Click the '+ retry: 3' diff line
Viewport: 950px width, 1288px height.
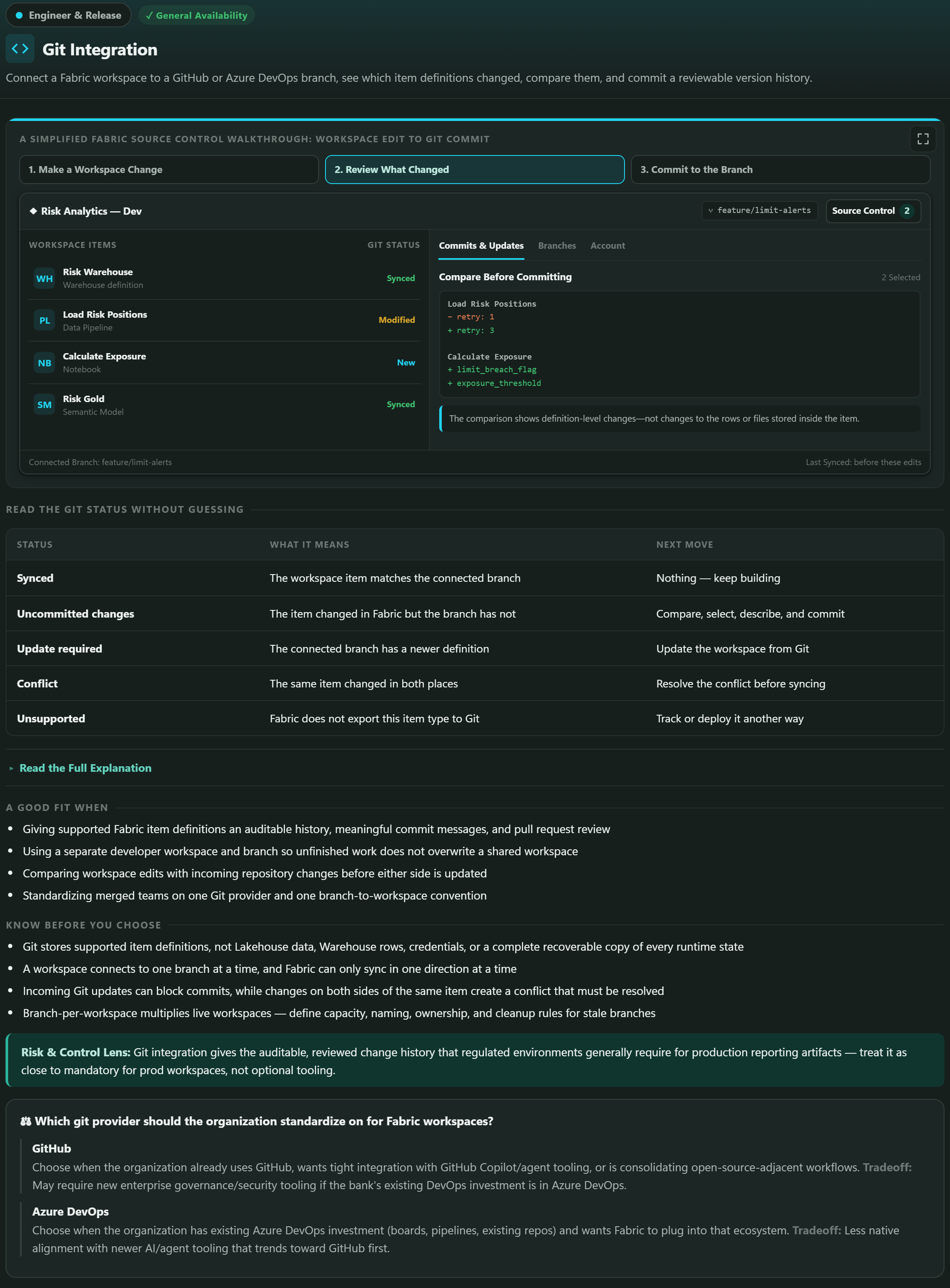(470, 331)
